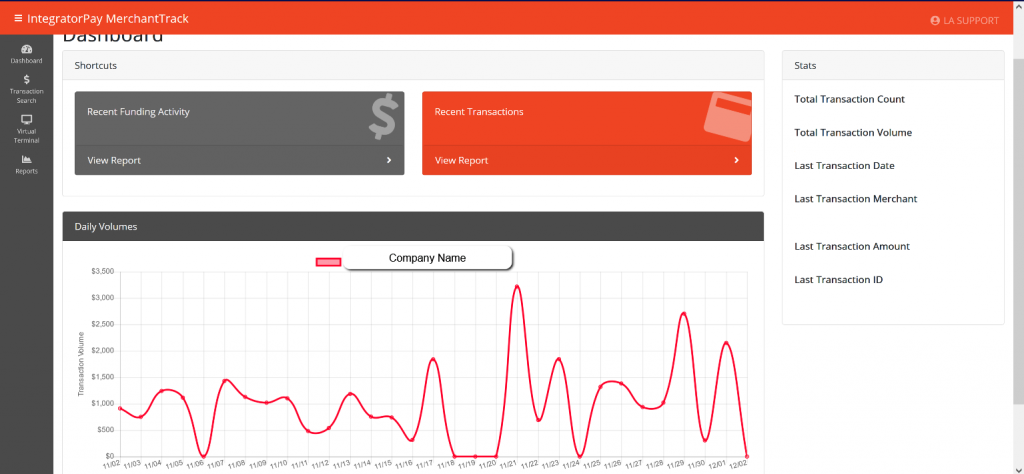
Task: Open Dashboard from the sidebar speedometer icon
Action: click(x=26, y=49)
